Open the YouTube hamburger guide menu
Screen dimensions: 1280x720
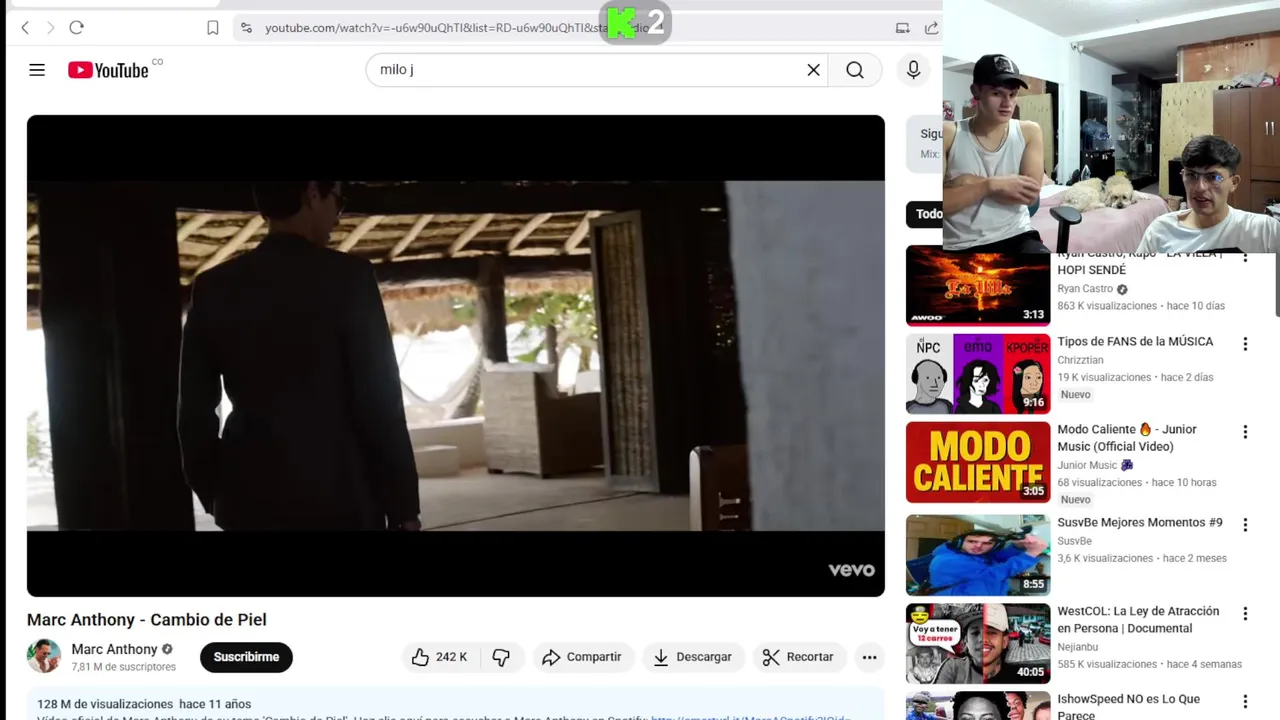(37, 70)
